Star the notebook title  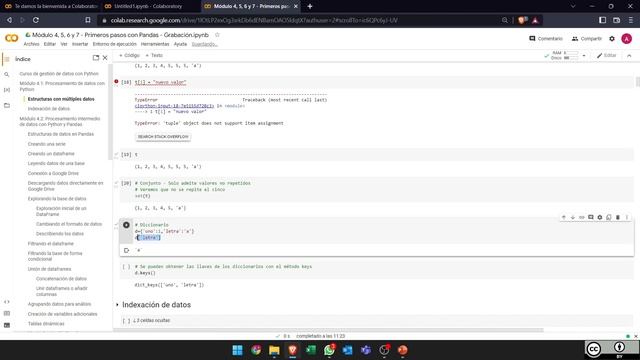217,35
